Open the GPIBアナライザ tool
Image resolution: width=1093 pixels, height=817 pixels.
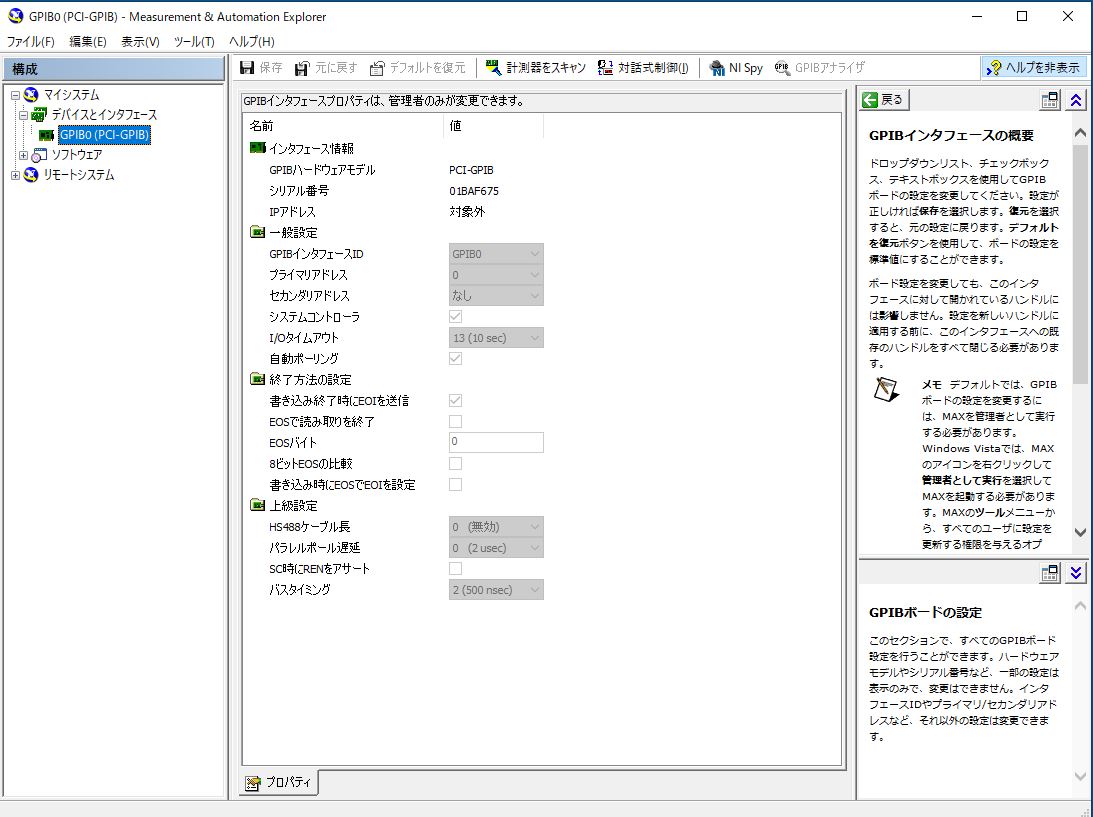pos(820,68)
